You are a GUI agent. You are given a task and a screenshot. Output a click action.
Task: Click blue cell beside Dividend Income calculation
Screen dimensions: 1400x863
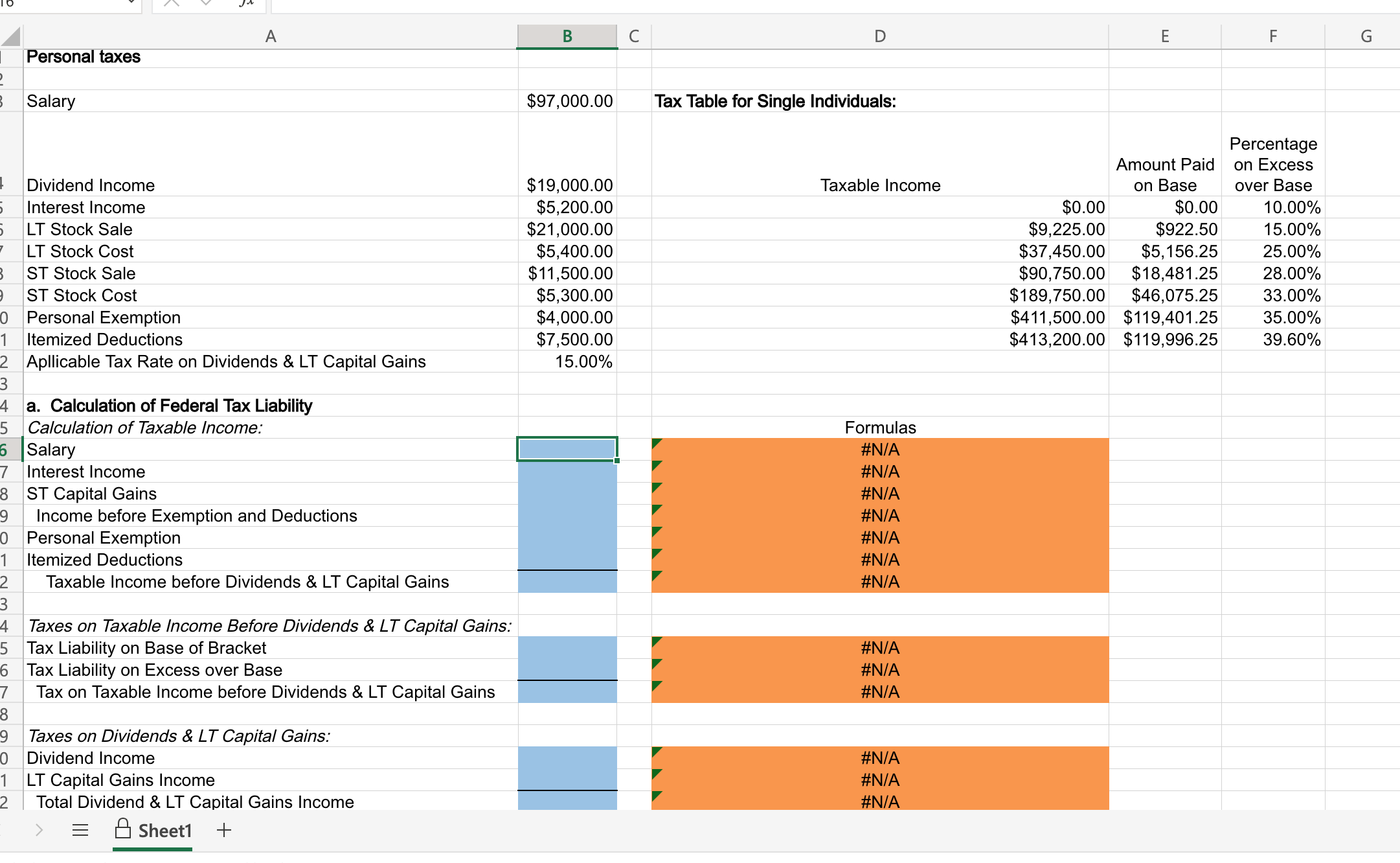(x=567, y=758)
